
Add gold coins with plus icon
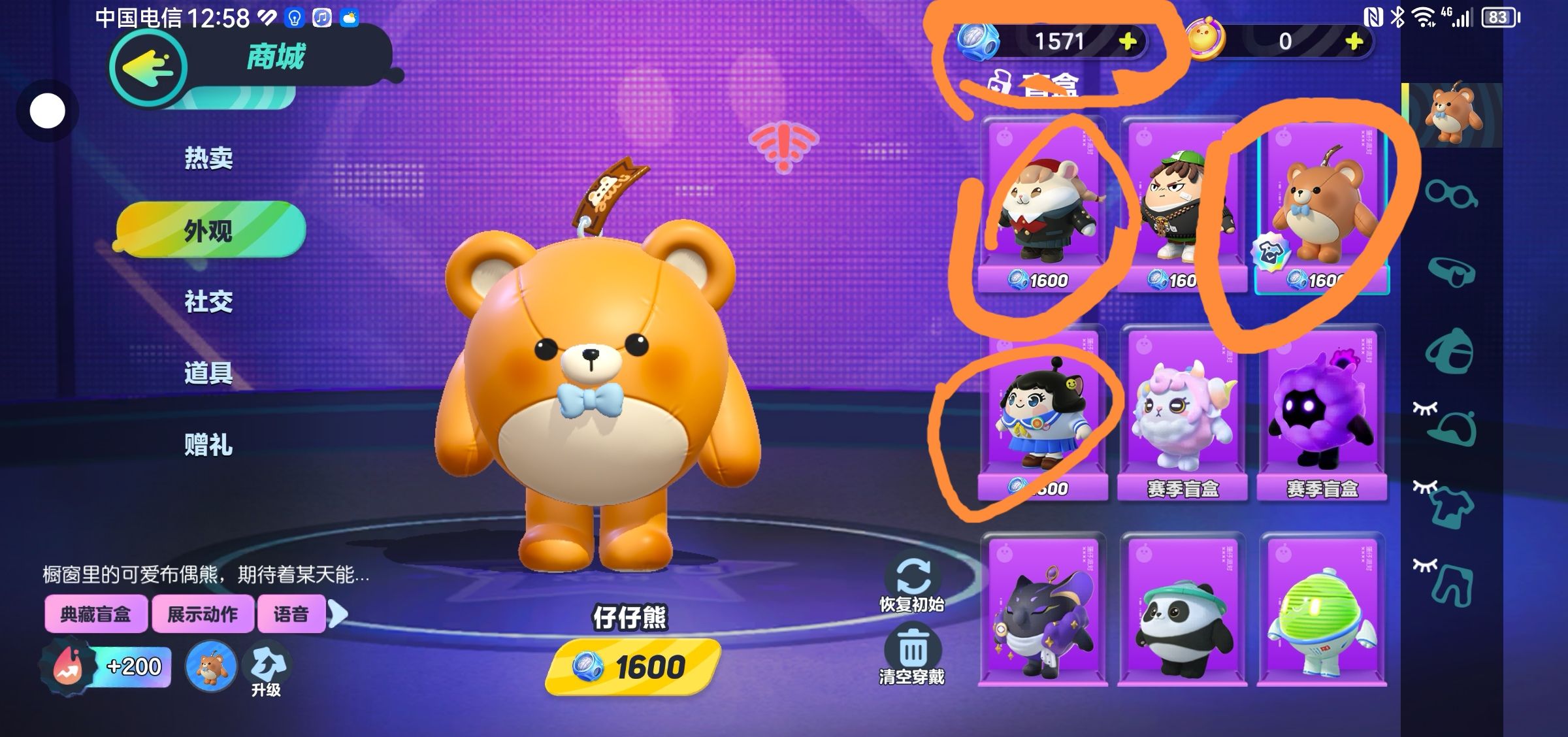tap(1354, 42)
